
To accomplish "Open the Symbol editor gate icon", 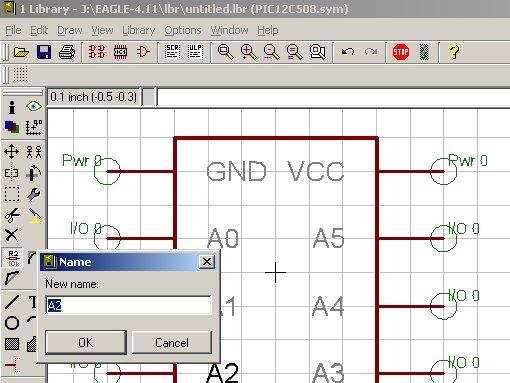I will pos(143,52).
